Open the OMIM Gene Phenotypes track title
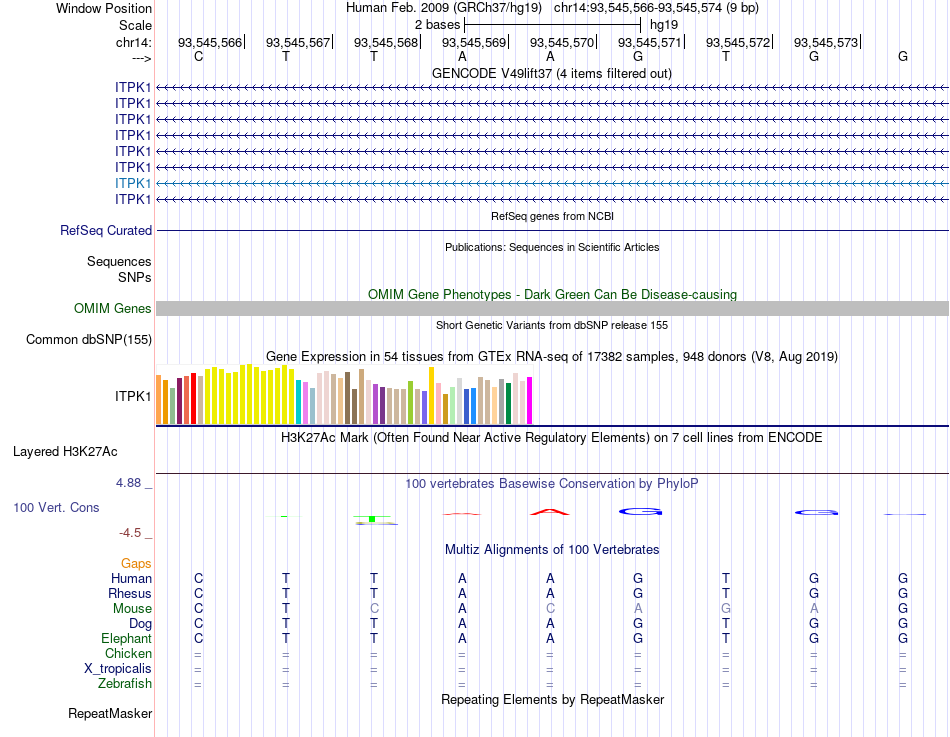 pos(552,295)
